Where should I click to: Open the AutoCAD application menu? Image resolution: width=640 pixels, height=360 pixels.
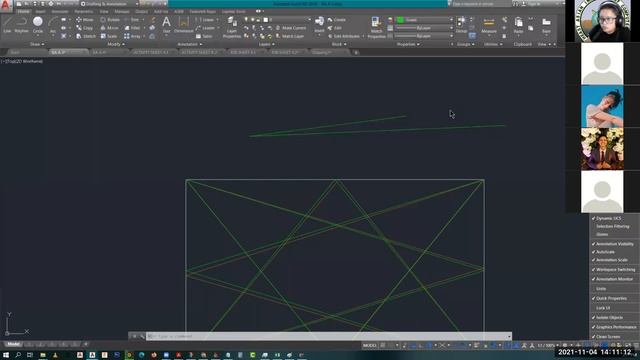click(5, 5)
